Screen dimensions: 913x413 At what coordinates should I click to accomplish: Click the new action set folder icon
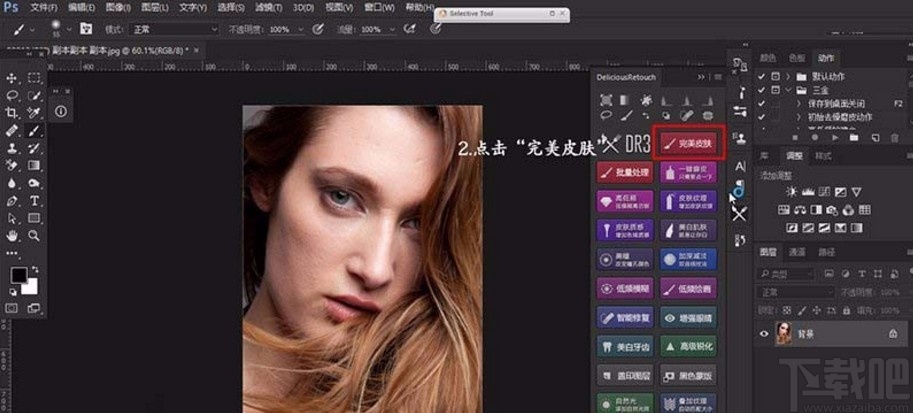[x=854, y=137]
